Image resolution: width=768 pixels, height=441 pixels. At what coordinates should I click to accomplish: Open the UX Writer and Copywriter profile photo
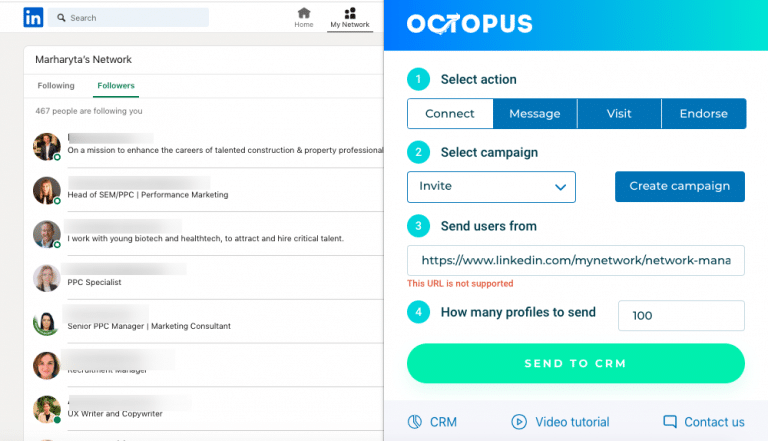coord(47,409)
